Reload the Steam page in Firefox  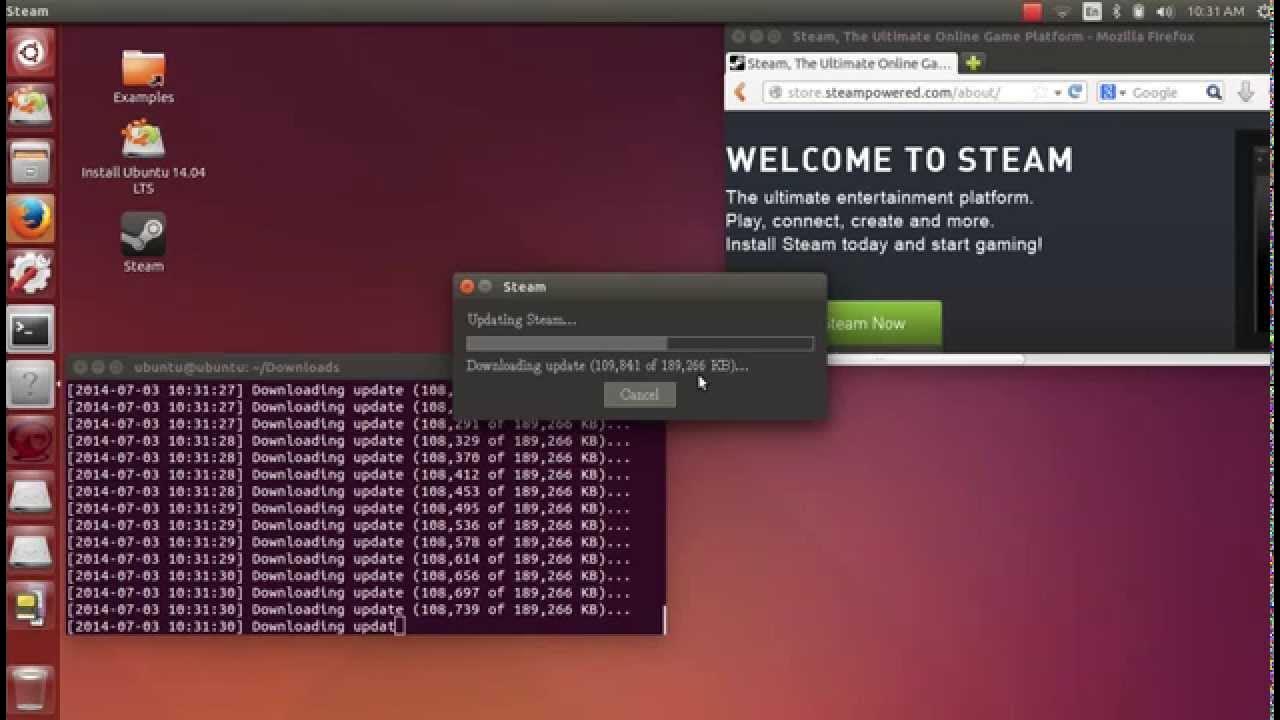tap(1075, 92)
